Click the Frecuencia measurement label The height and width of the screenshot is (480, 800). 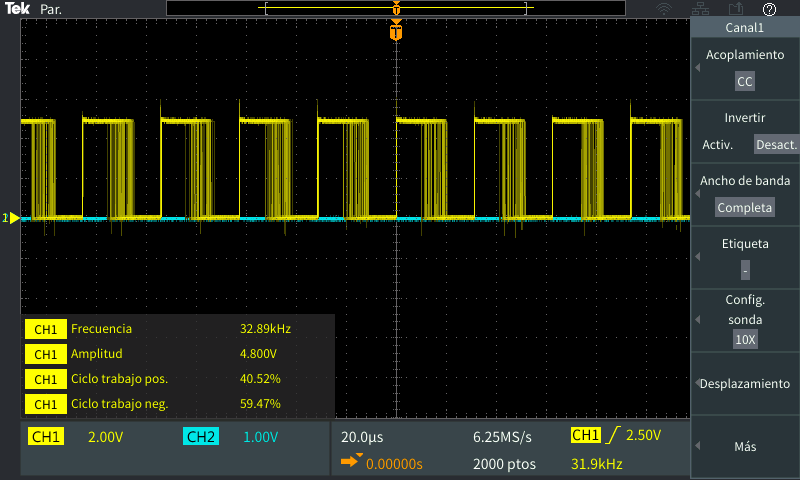101,329
